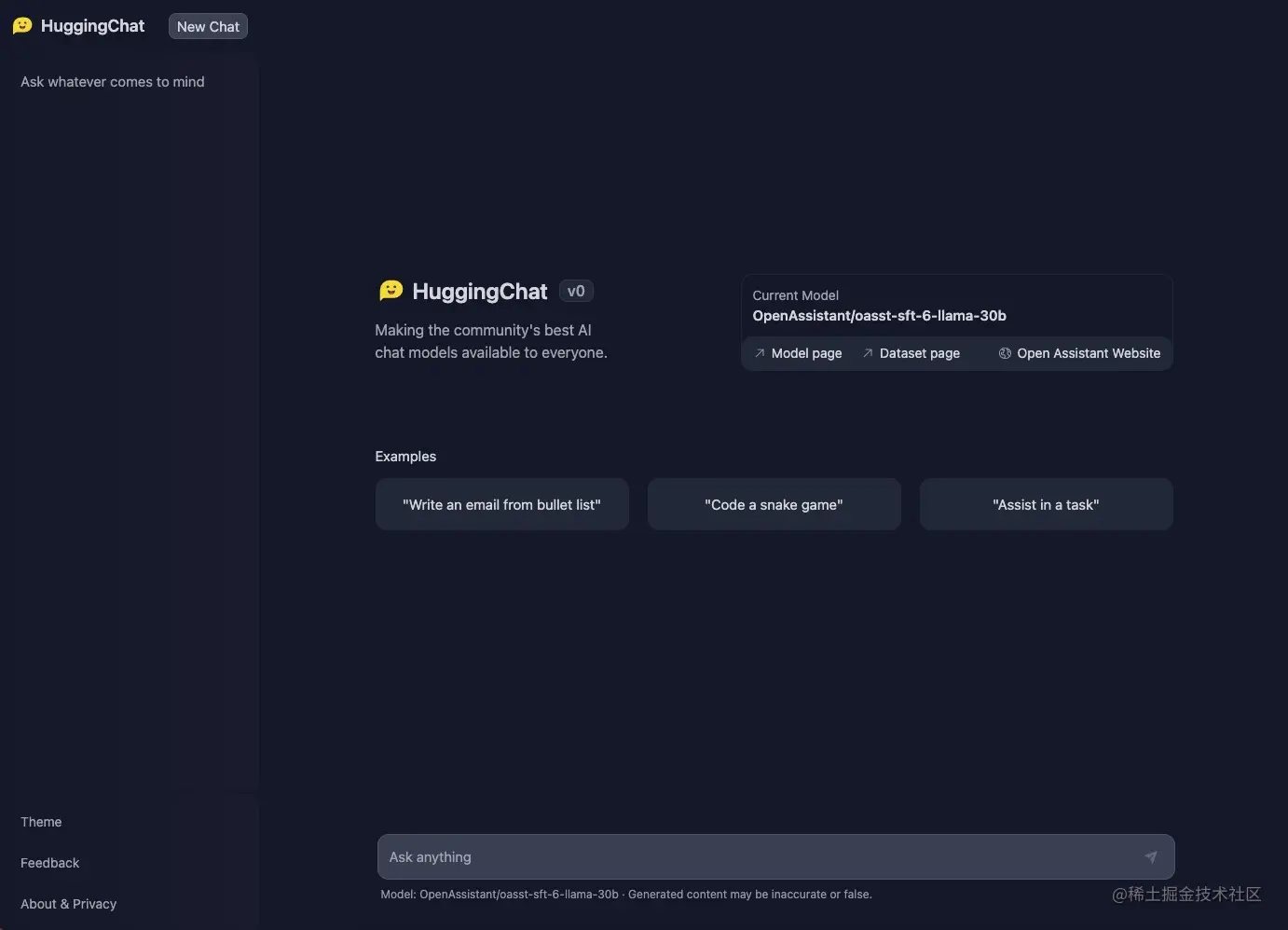
Task: Start a New Chat
Action: pyautogui.click(x=208, y=26)
